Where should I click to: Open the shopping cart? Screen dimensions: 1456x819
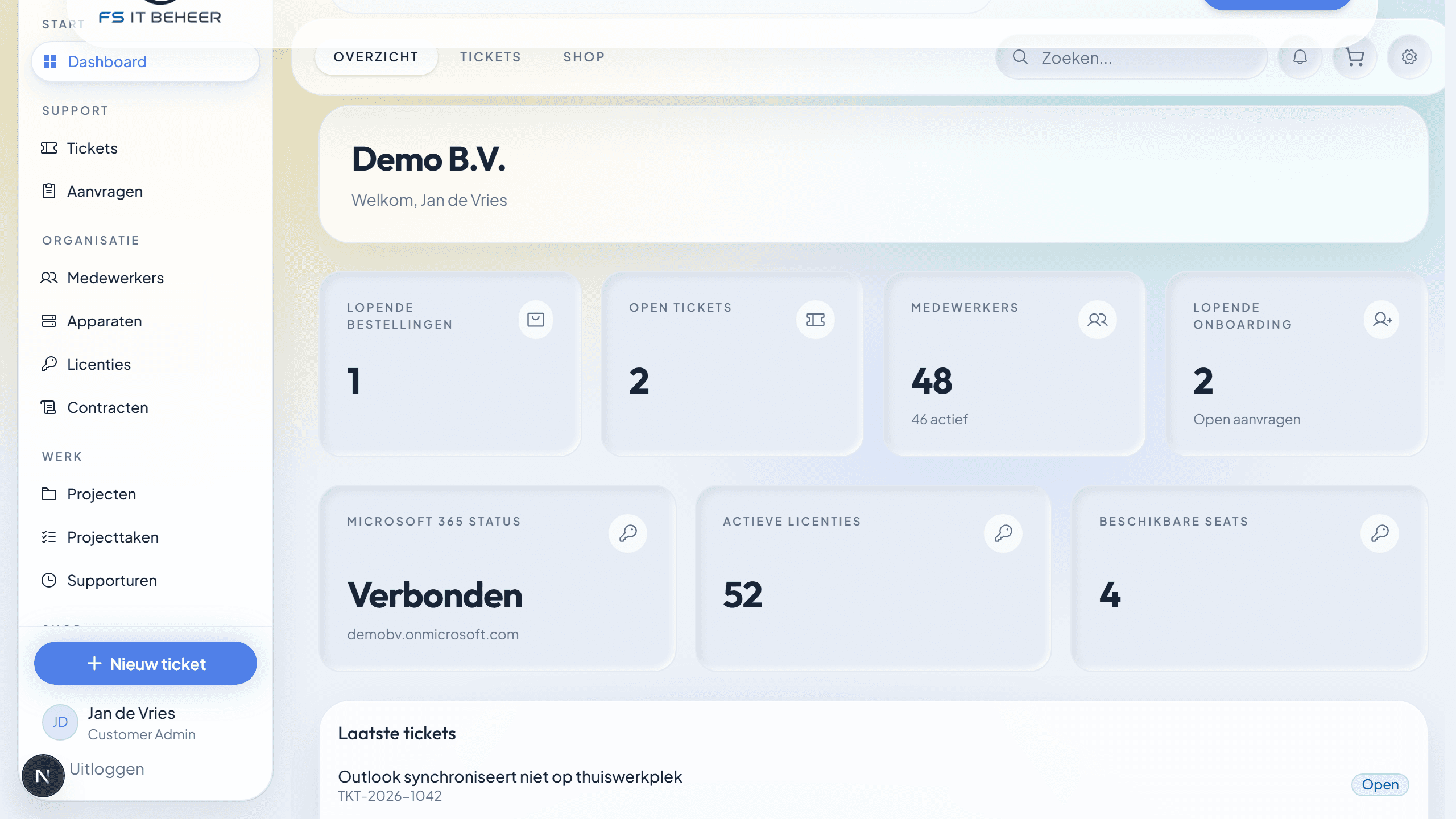coord(1355,57)
